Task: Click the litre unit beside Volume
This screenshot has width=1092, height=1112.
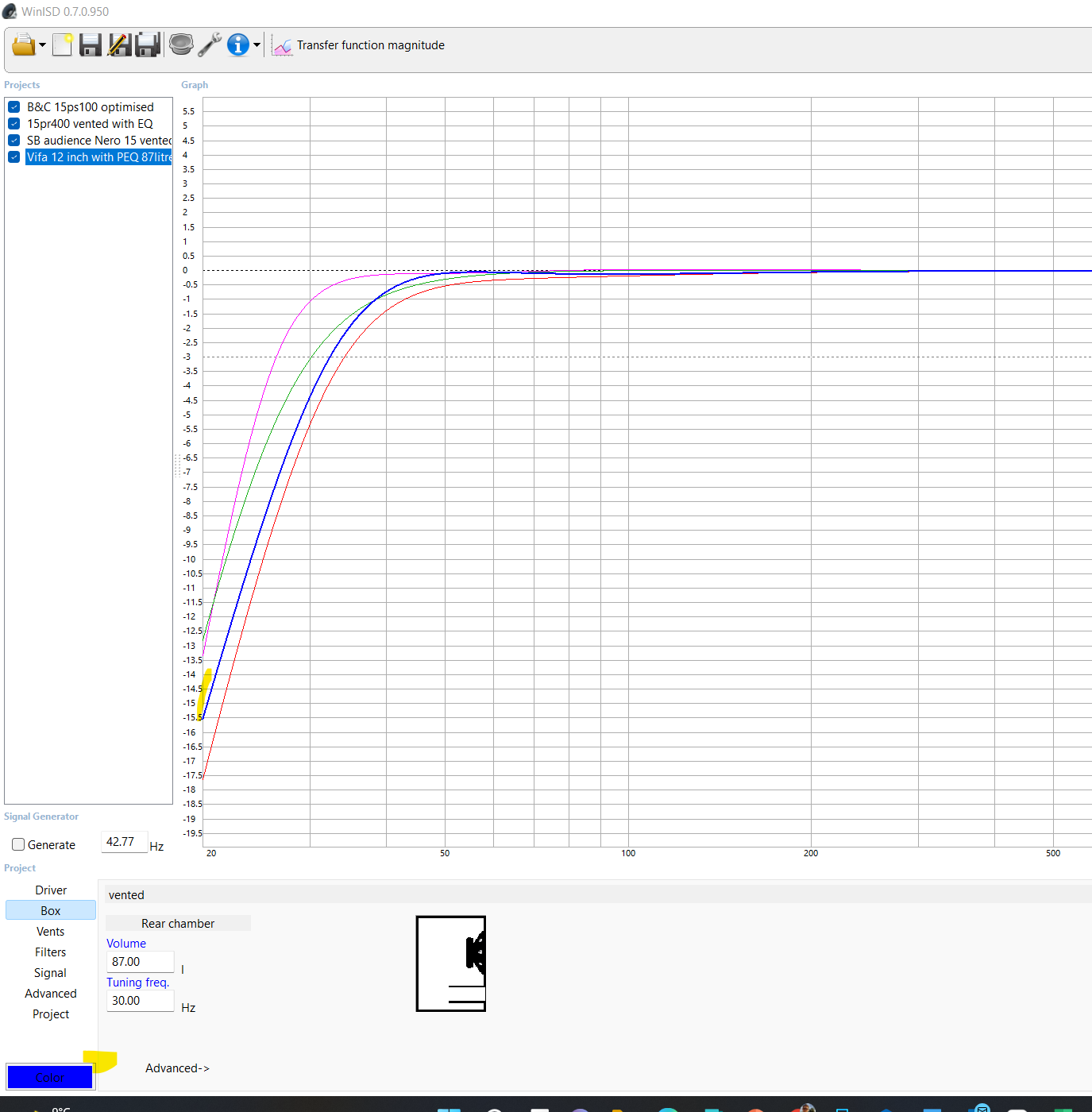Action: 183,970
